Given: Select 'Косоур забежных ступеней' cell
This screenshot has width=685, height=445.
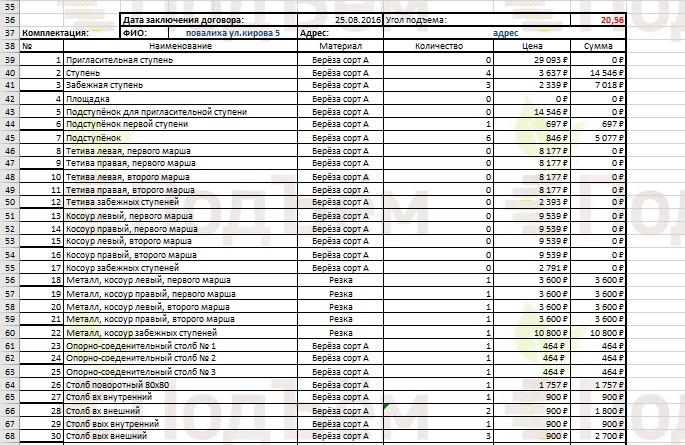Looking at the screenshot, I should [180, 267].
